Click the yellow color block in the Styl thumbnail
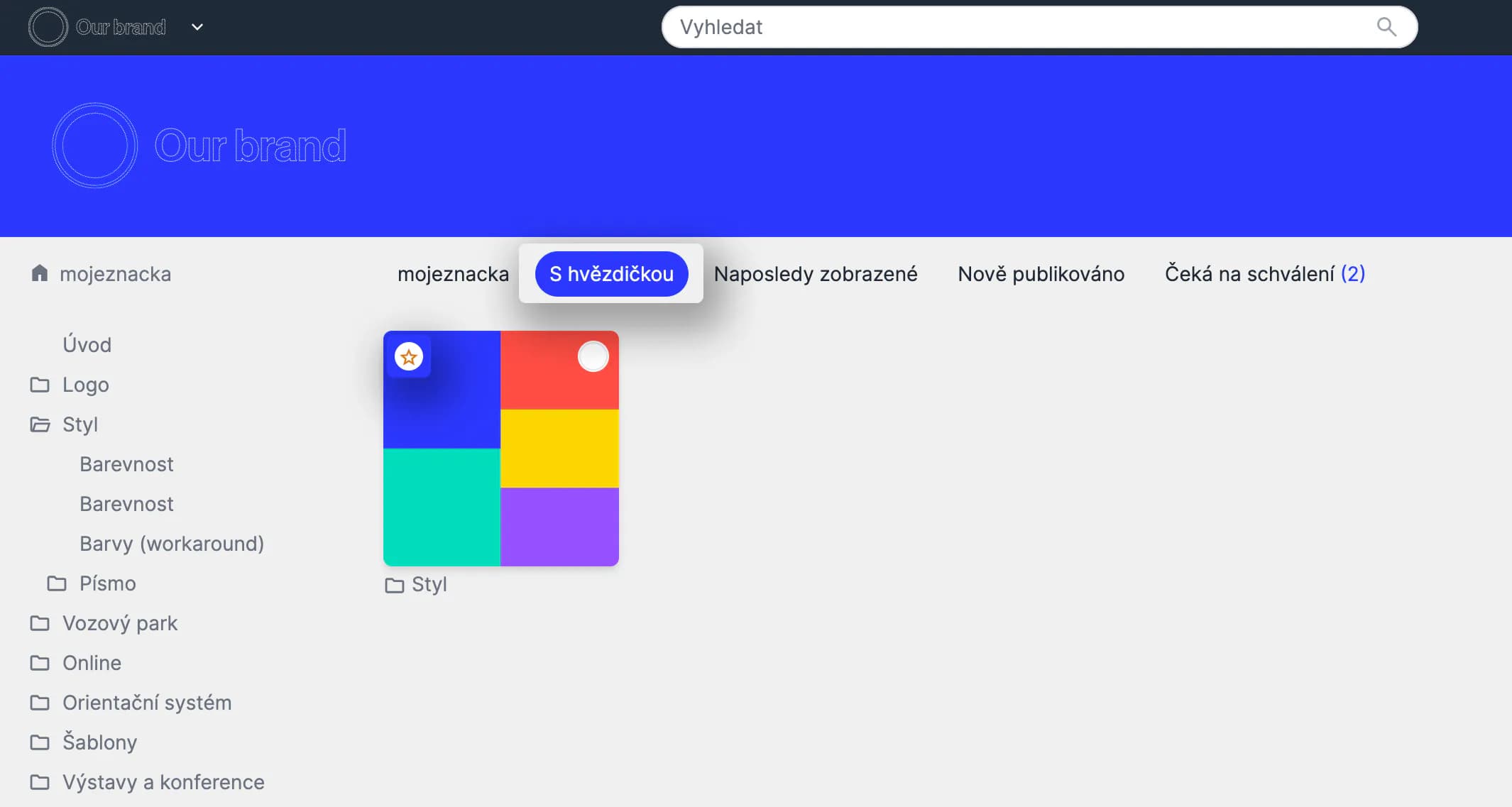 pos(559,449)
